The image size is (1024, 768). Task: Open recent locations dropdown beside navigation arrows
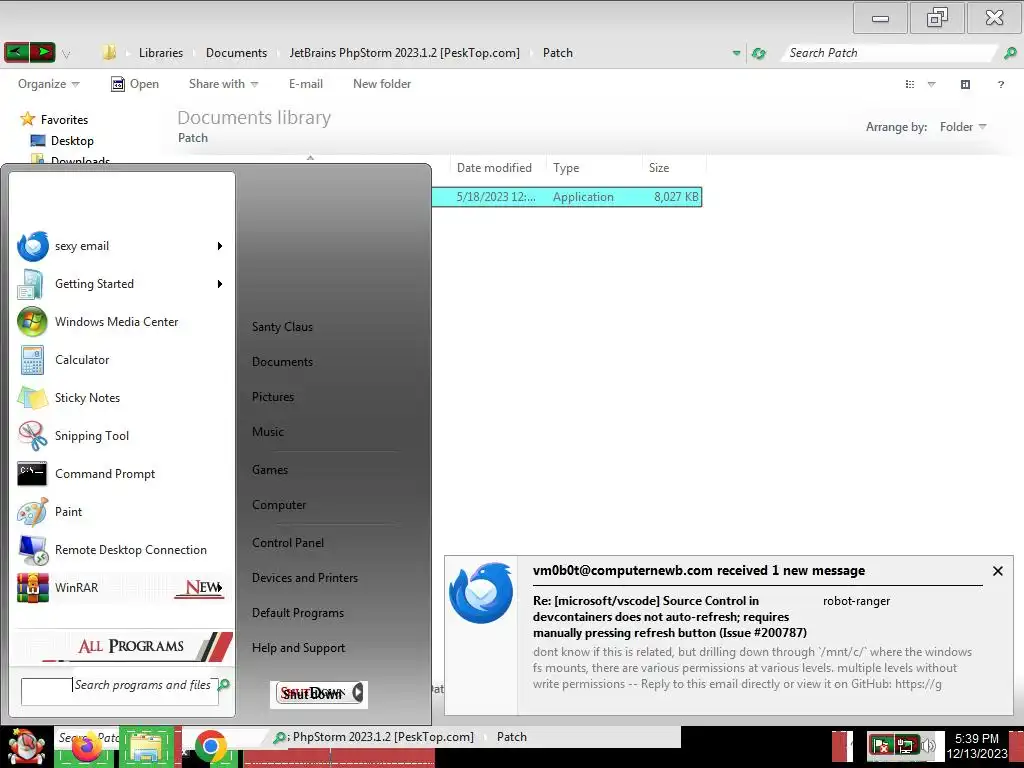pos(66,54)
